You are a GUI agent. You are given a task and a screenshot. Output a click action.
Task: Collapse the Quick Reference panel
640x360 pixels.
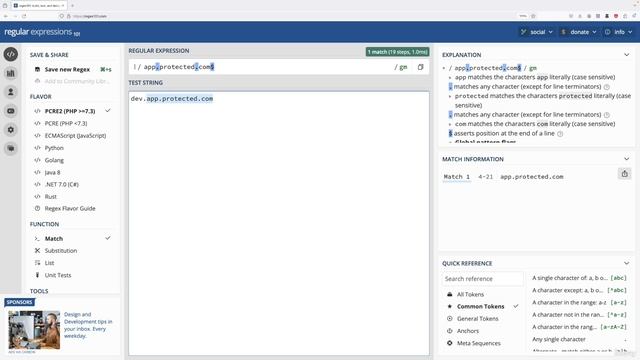627,263
